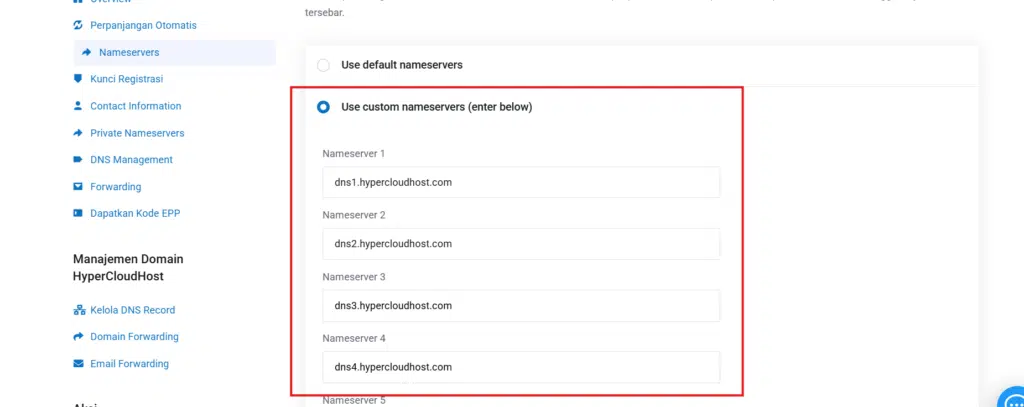1024x407 pixels.
Task: Click the Nameservers arrow icon in sidebar
Action: point(86,52)
